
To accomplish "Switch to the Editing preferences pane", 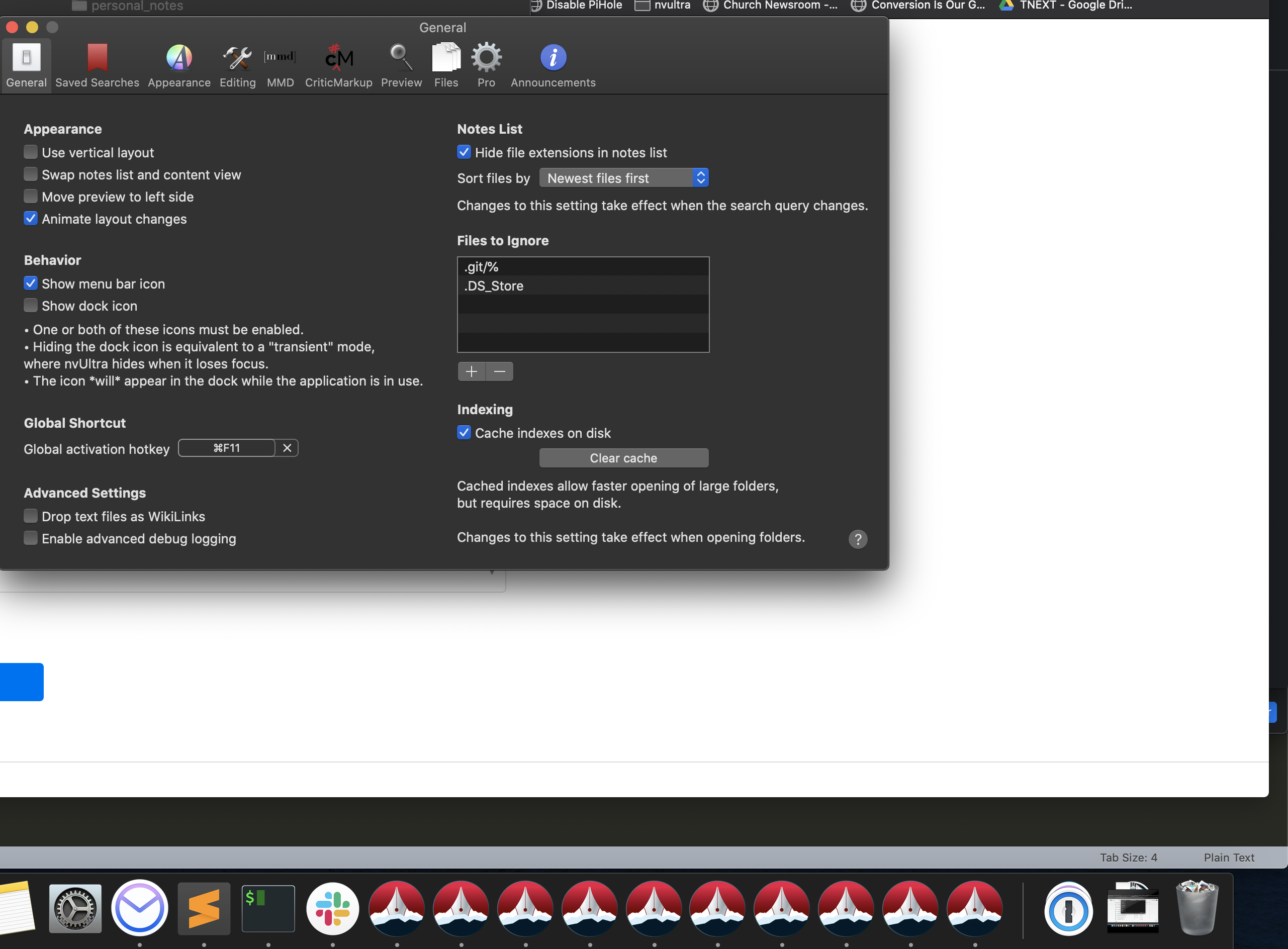I will tap(237, 65).
